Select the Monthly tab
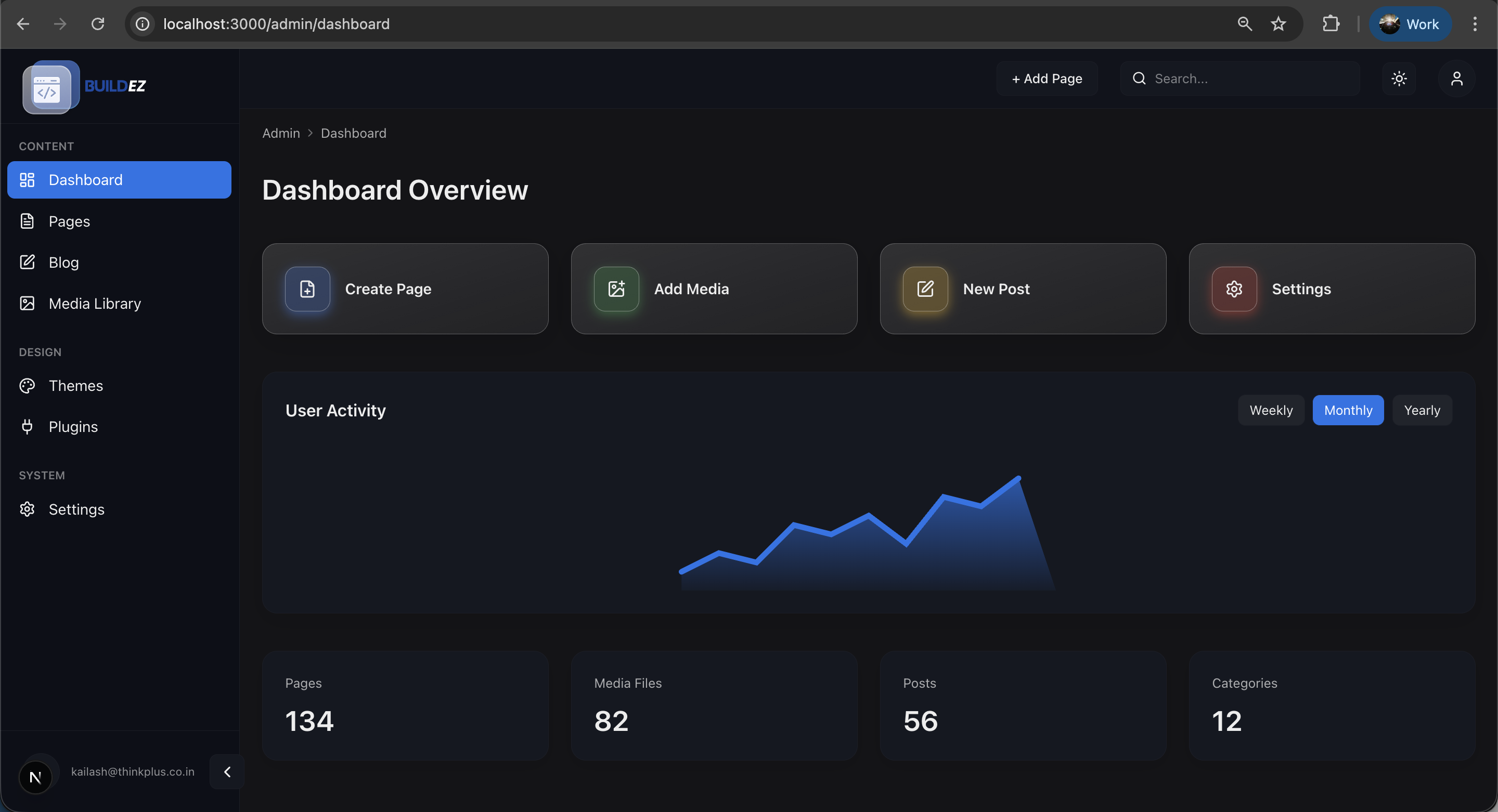The width and height of the screenshot is (1498, 812). (1348, 410)
